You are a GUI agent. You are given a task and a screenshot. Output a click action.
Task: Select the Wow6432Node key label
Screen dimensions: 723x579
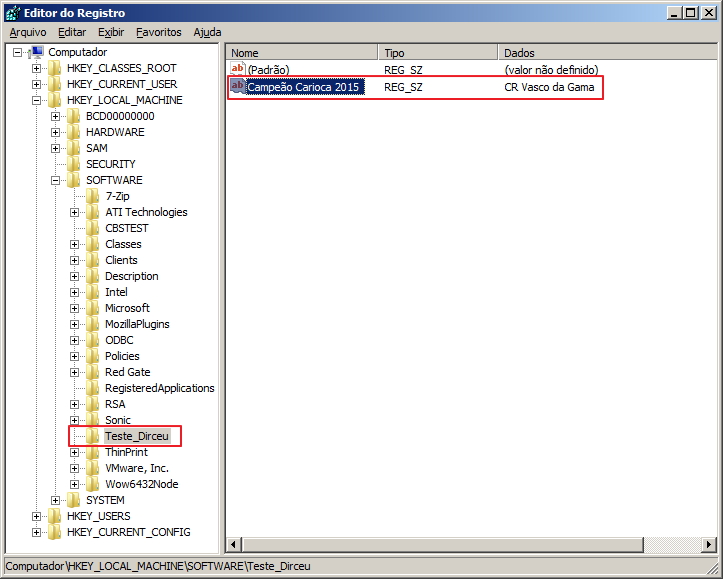click(x=142, y=484)
